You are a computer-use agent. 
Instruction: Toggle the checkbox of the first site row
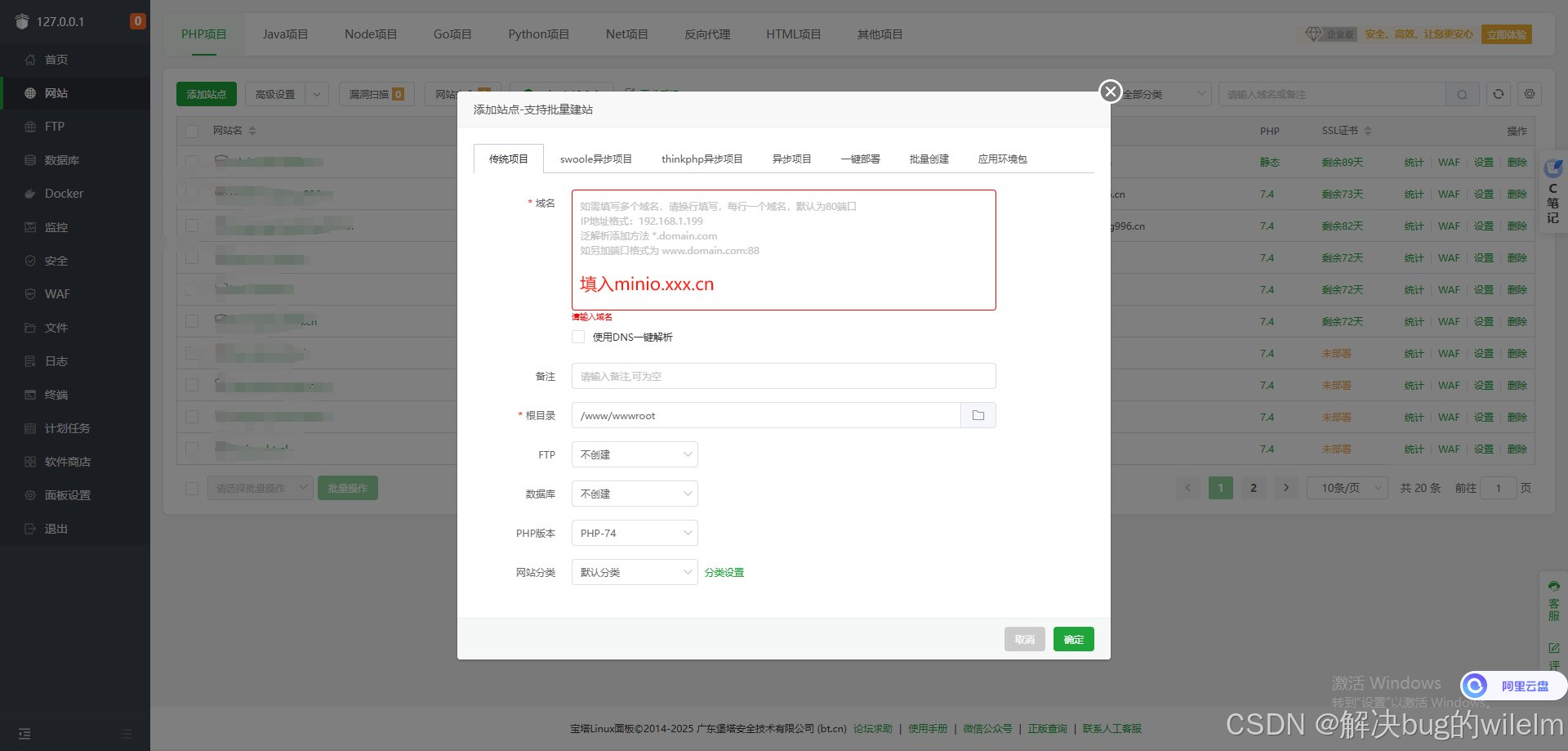point(192,162)
